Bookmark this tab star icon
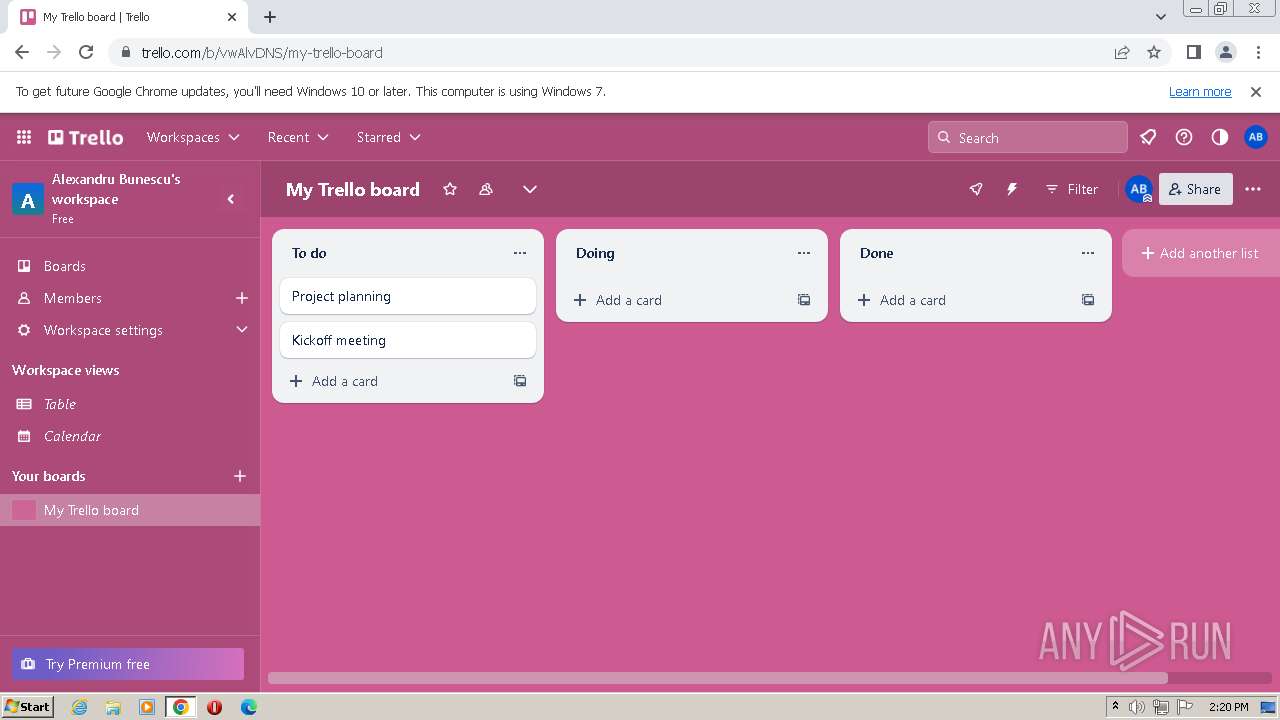This screenshot has width=1280, height=720. 1154,52
